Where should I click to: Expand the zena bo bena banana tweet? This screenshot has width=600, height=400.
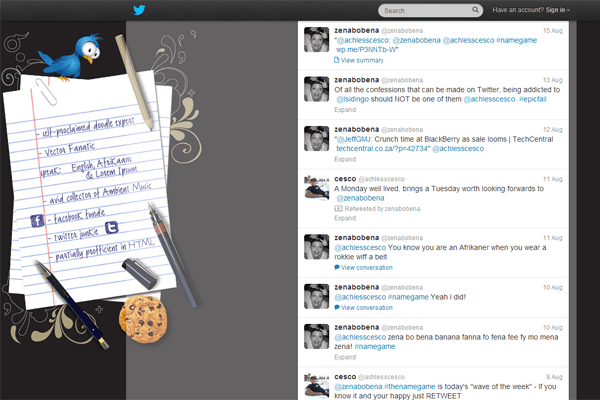pyautogui.click(x=345, y=357)
